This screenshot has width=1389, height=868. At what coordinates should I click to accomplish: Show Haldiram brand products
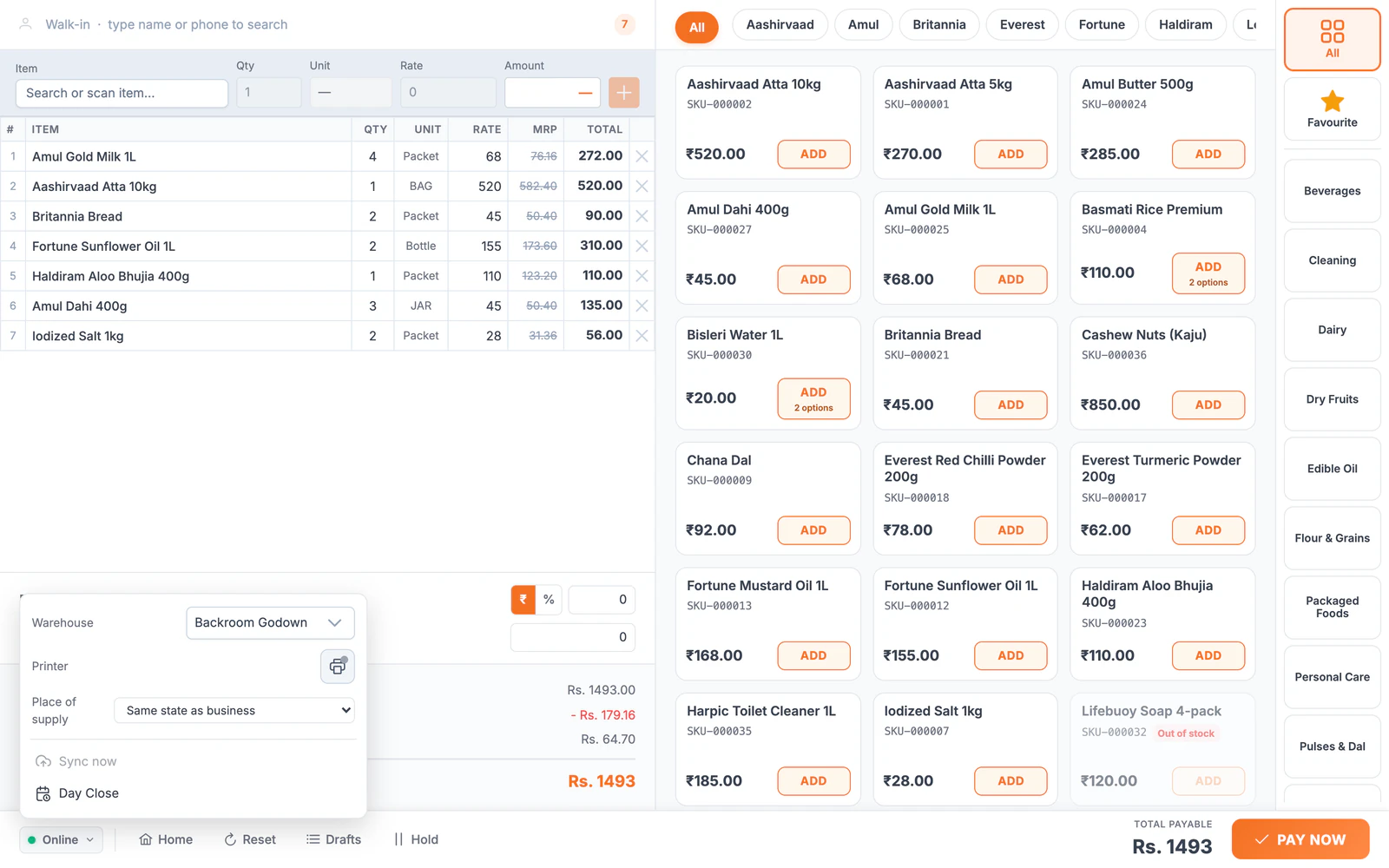click(1185, 25)
